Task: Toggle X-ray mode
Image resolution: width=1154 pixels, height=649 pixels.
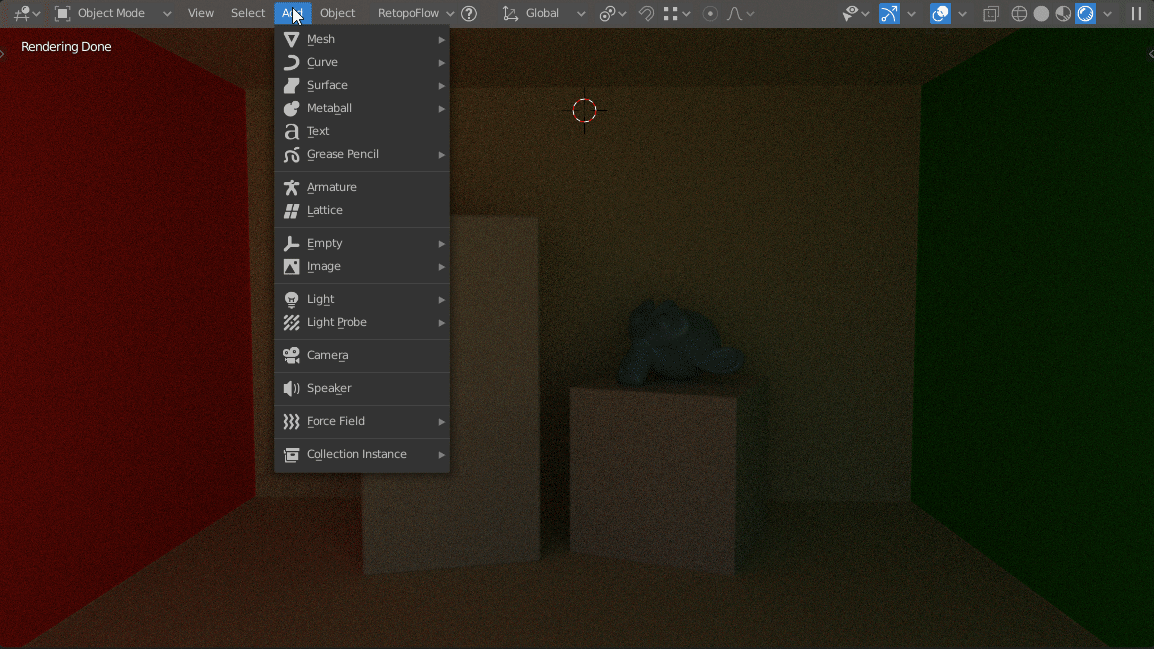Action: coord(991,13)
